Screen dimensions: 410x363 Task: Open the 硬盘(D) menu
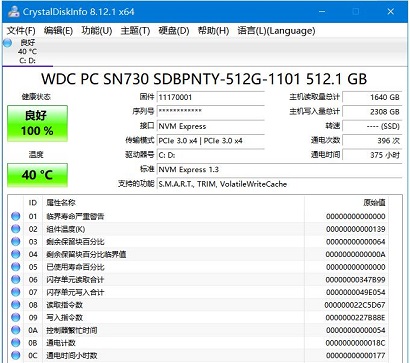click(174, 31)
